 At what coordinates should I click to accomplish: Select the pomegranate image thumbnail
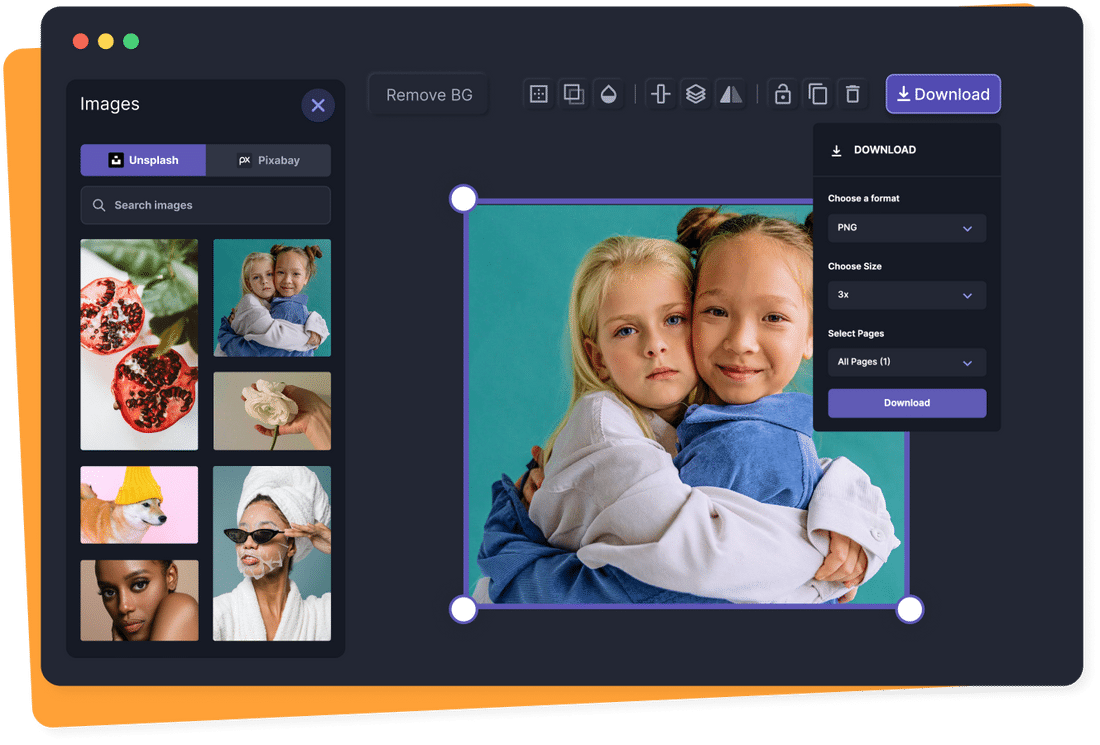click(x=139, y=344)
